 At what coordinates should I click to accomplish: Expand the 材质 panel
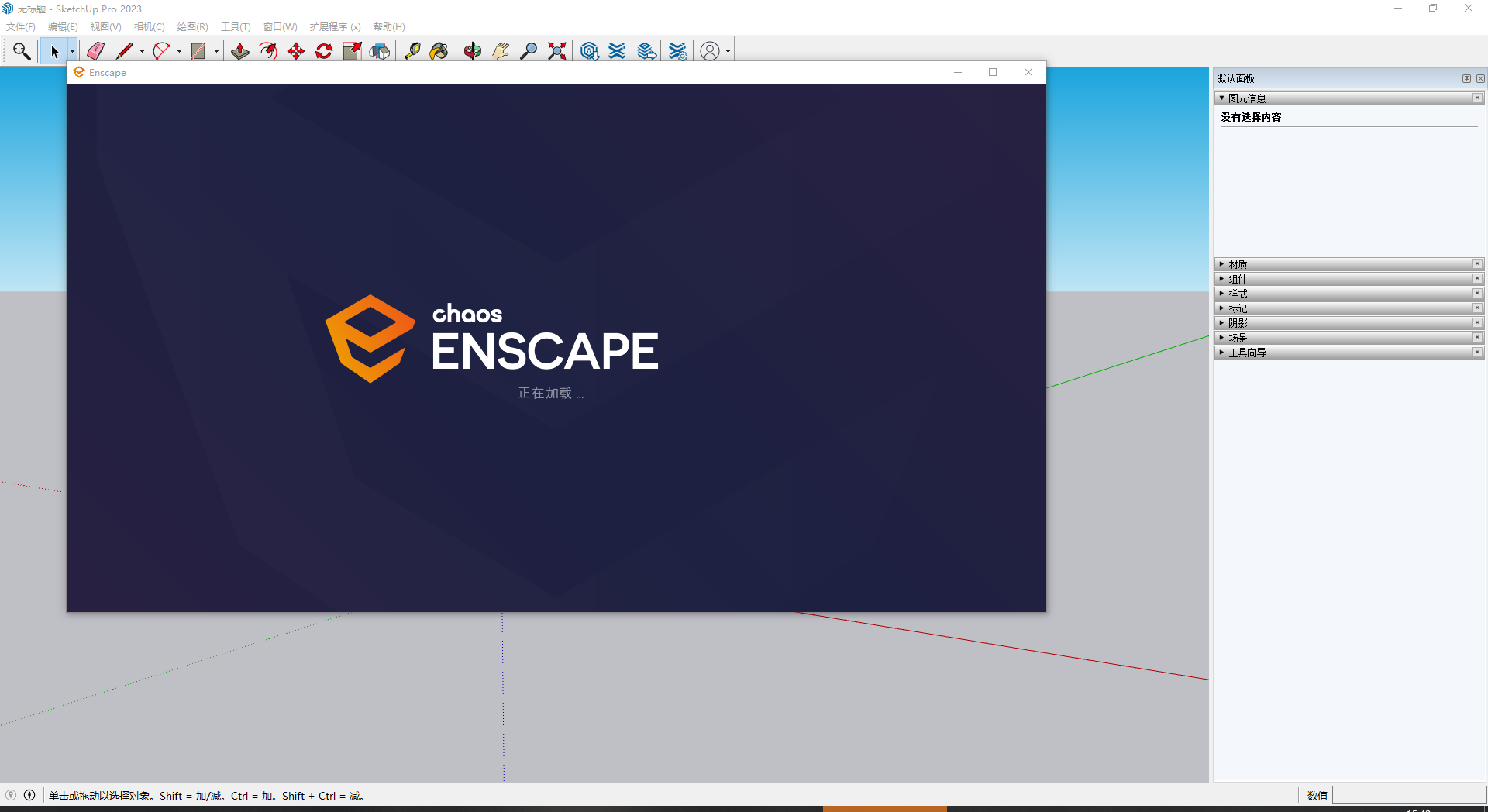coord(1222,263)
